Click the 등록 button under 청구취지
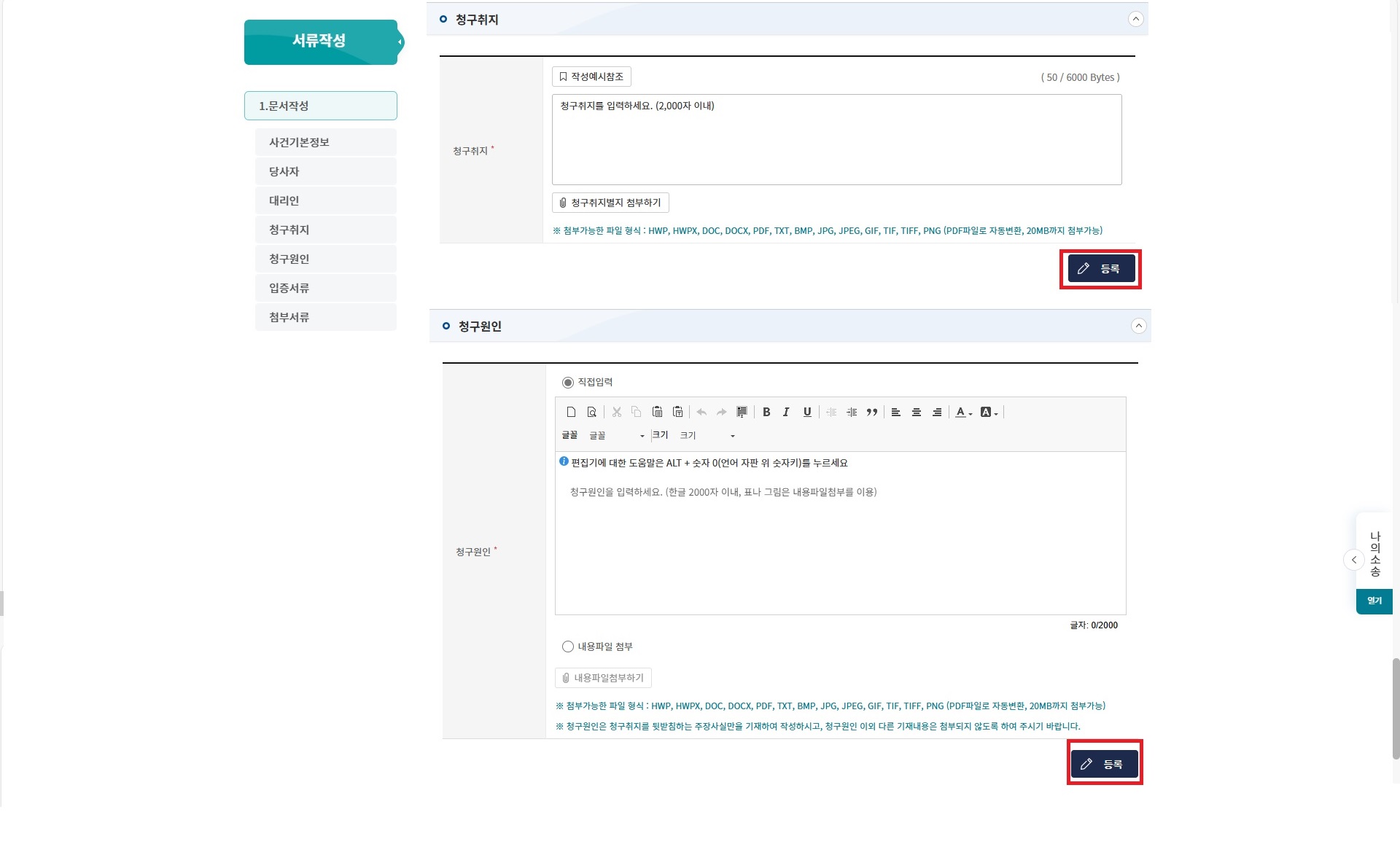Screen dimensions: 1400x863 [x=1100, y=268]
